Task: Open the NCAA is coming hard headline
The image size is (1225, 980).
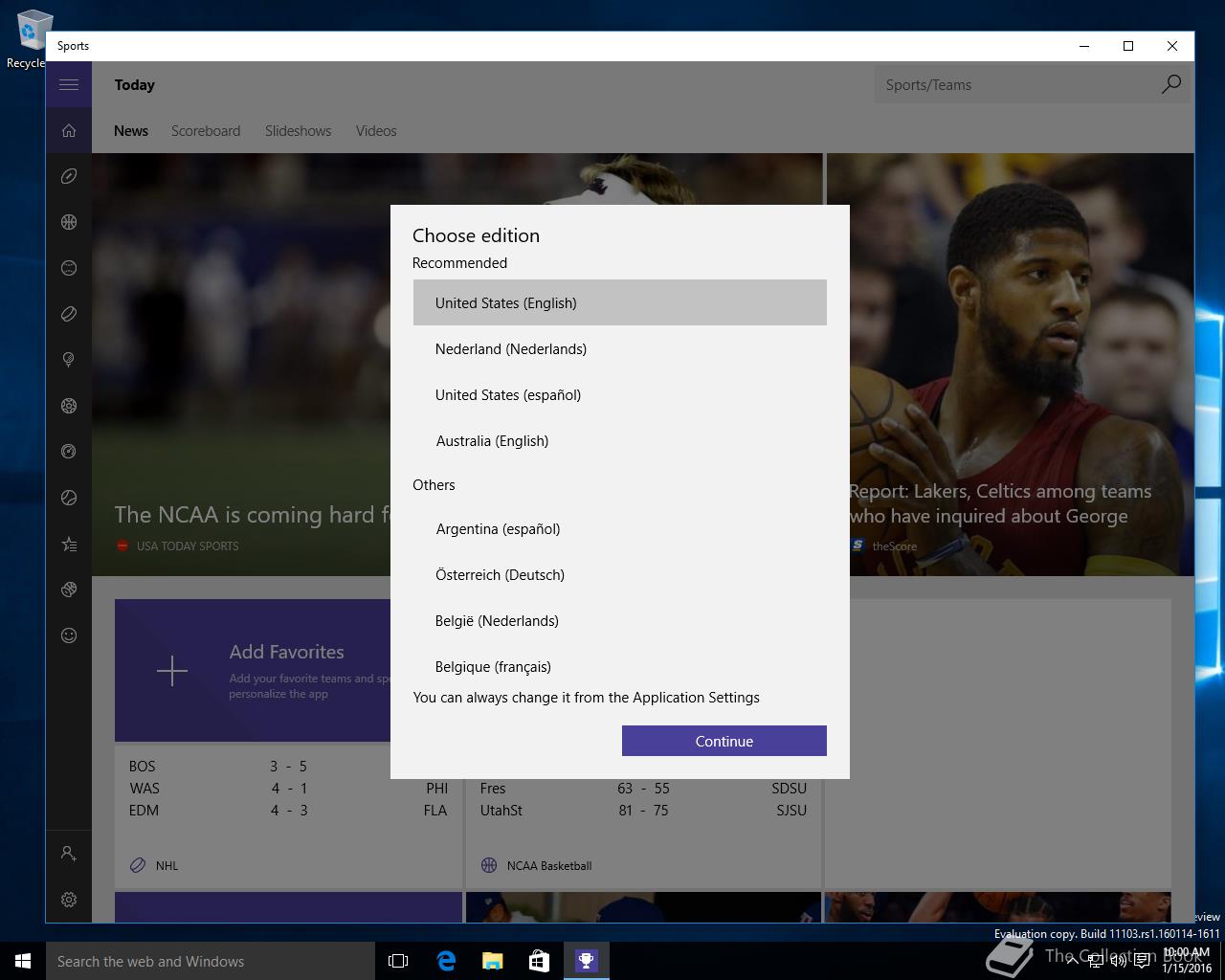Action: coord(253,515)
